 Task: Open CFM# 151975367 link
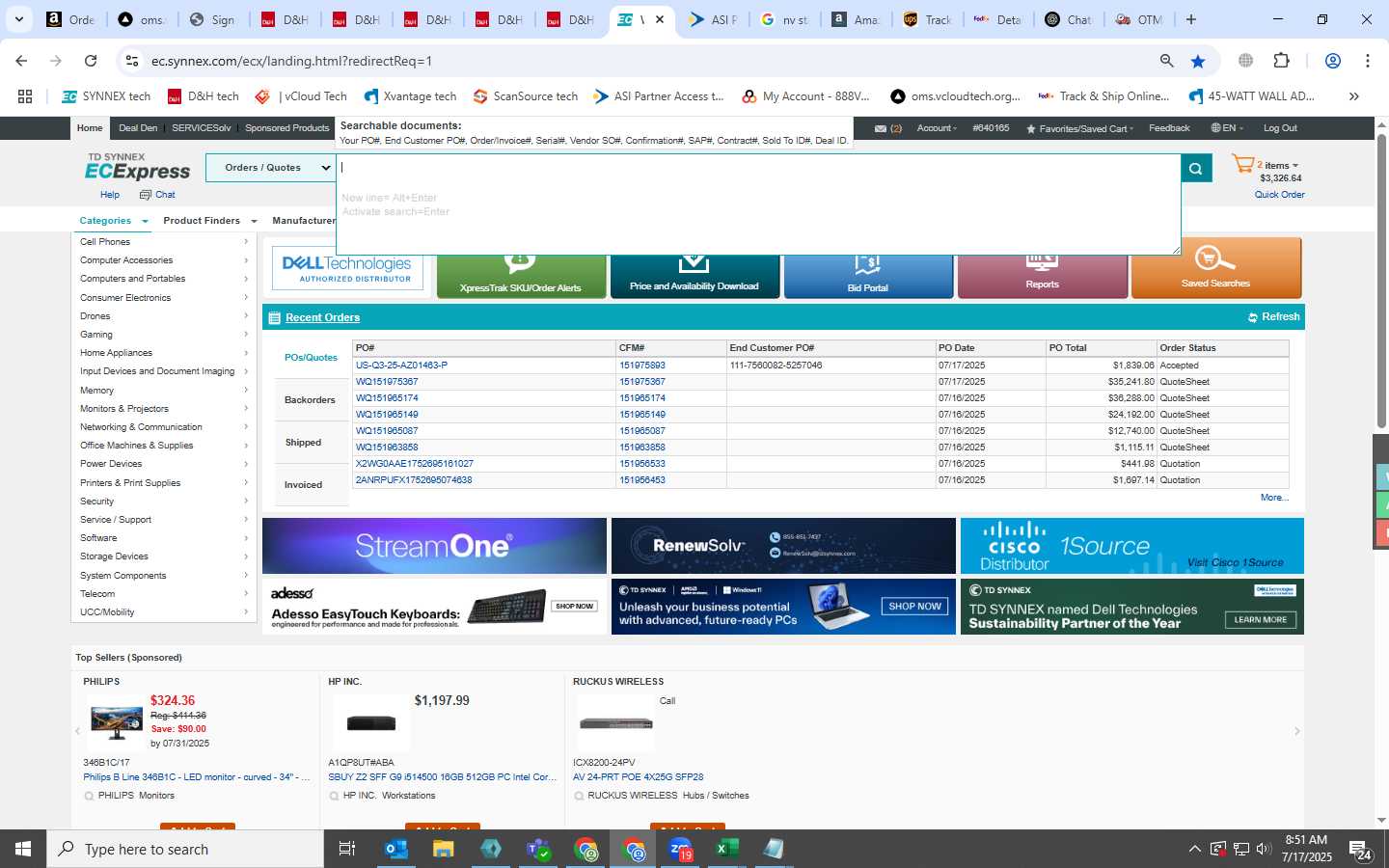pyautogui.click(x=642, y=382)
